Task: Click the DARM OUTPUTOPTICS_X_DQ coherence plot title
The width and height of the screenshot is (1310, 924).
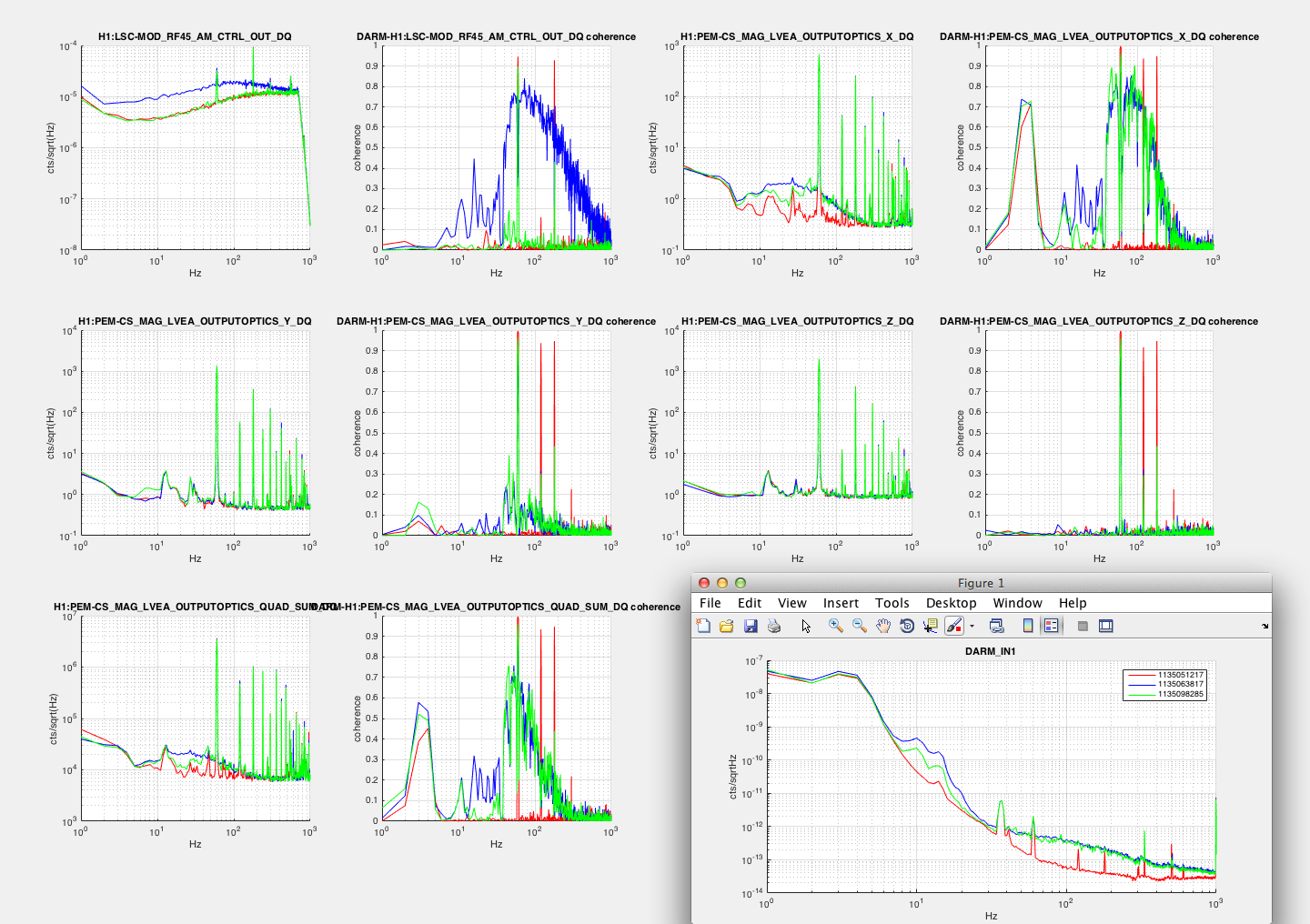Action: [1099, 36]
